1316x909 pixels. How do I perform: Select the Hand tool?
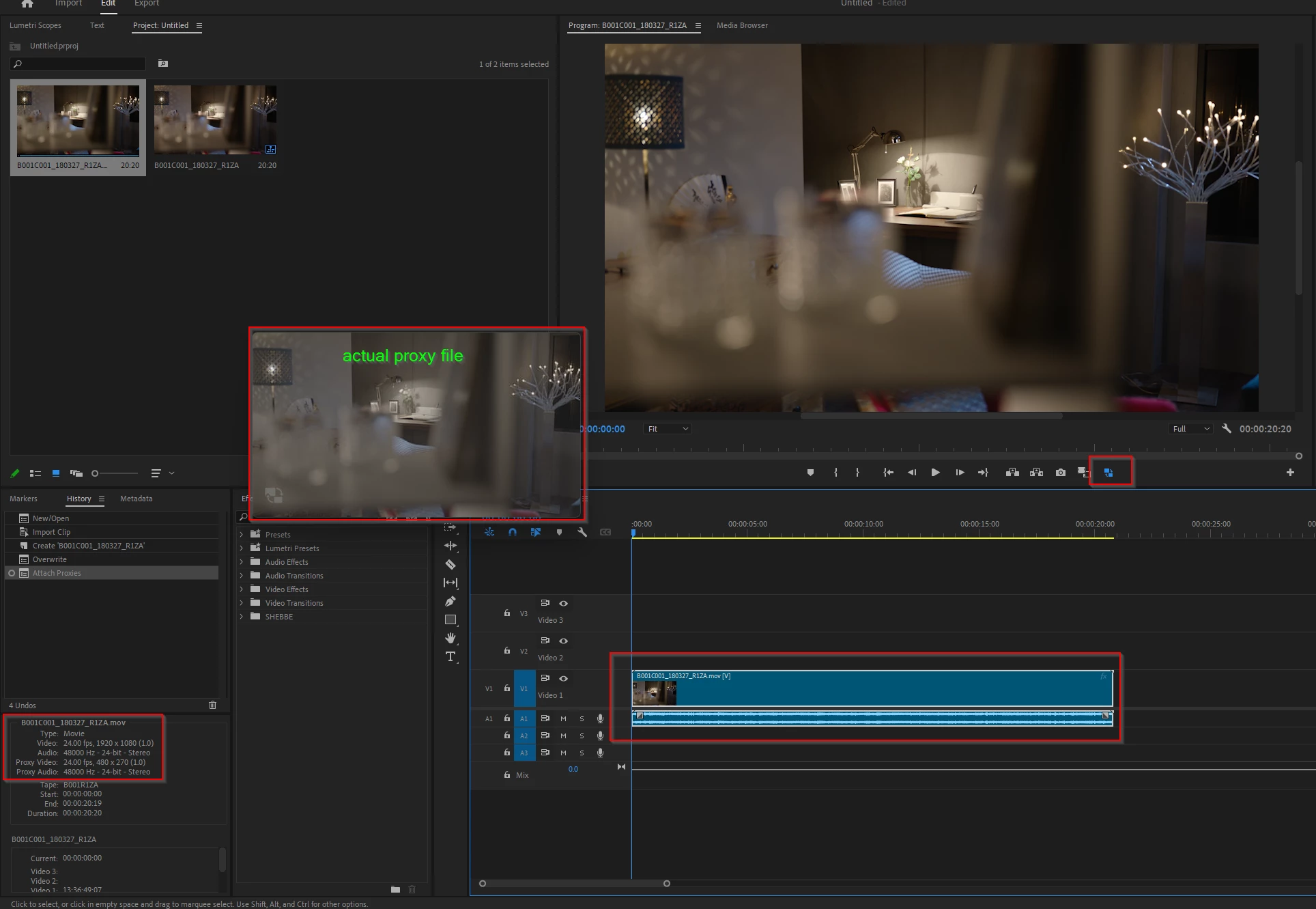[450, 638]
